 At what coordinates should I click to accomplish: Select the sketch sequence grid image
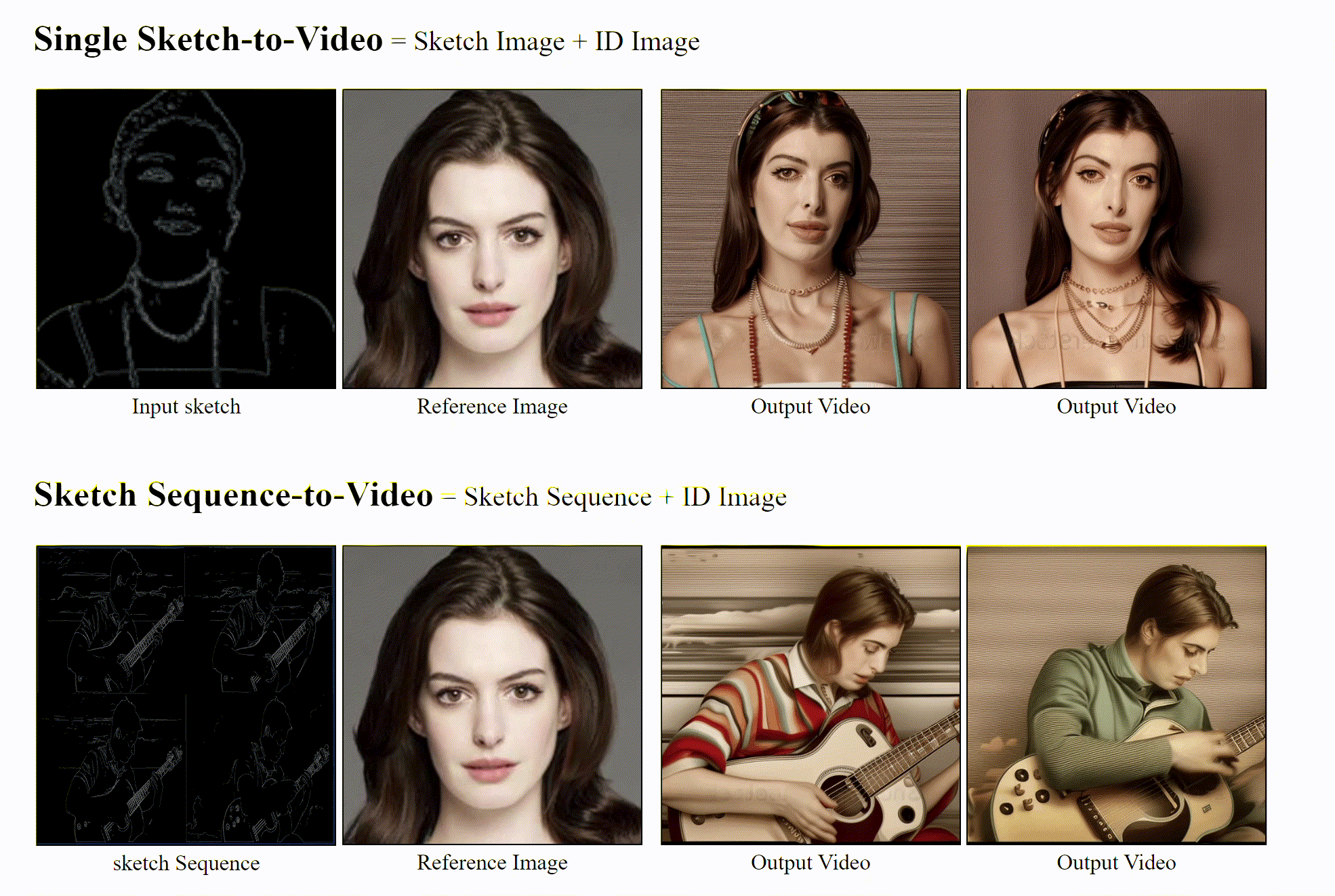click(186, 695)
